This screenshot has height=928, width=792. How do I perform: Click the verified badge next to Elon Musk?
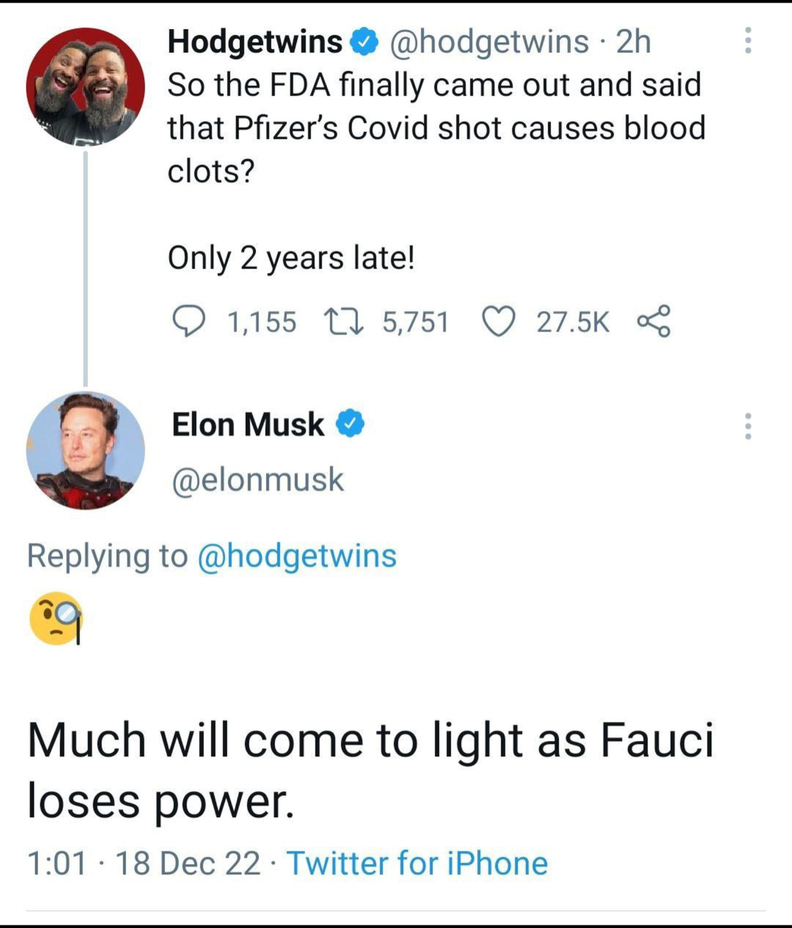point(349,425)
